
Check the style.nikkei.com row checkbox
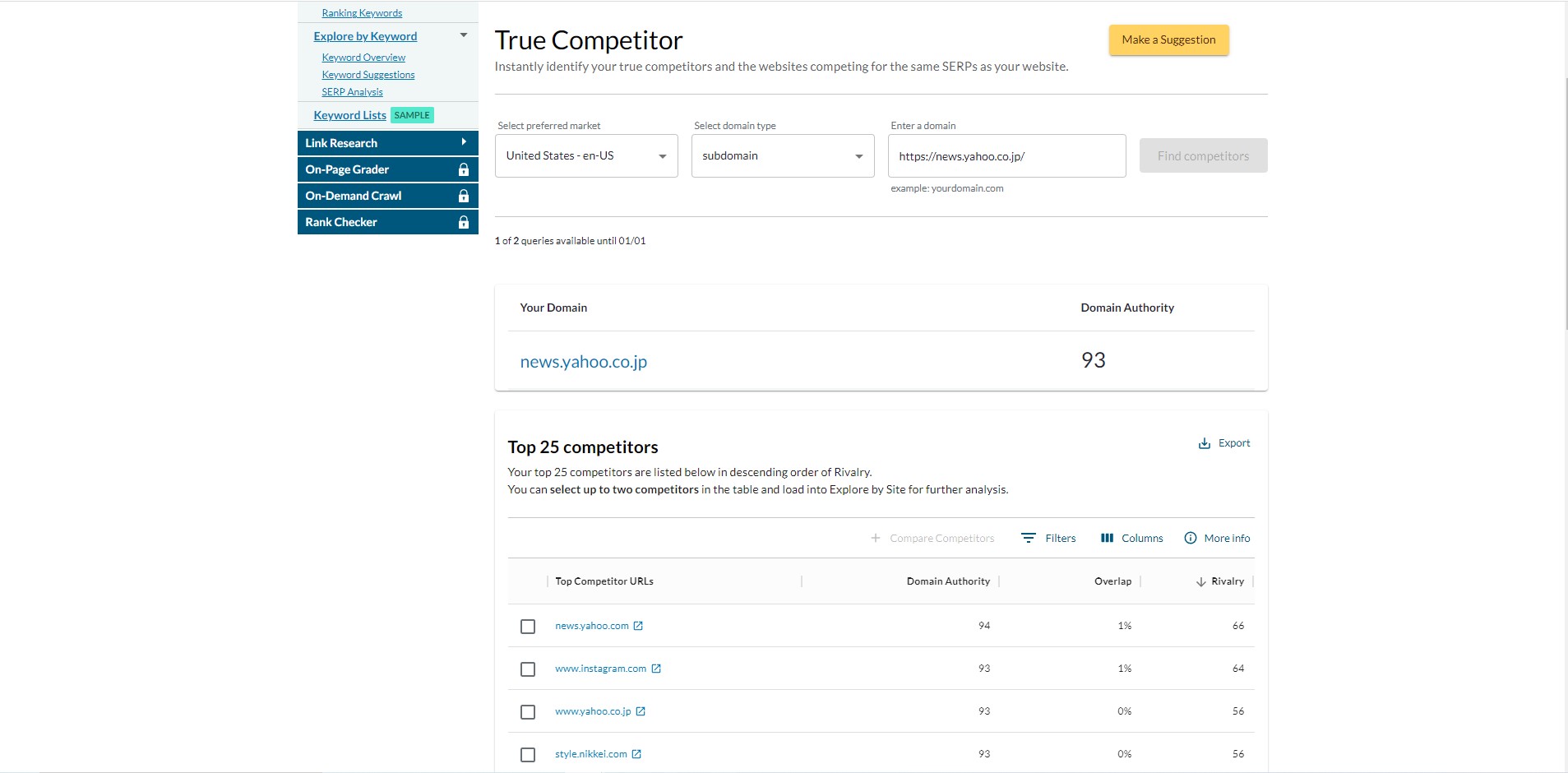point(528,755)
